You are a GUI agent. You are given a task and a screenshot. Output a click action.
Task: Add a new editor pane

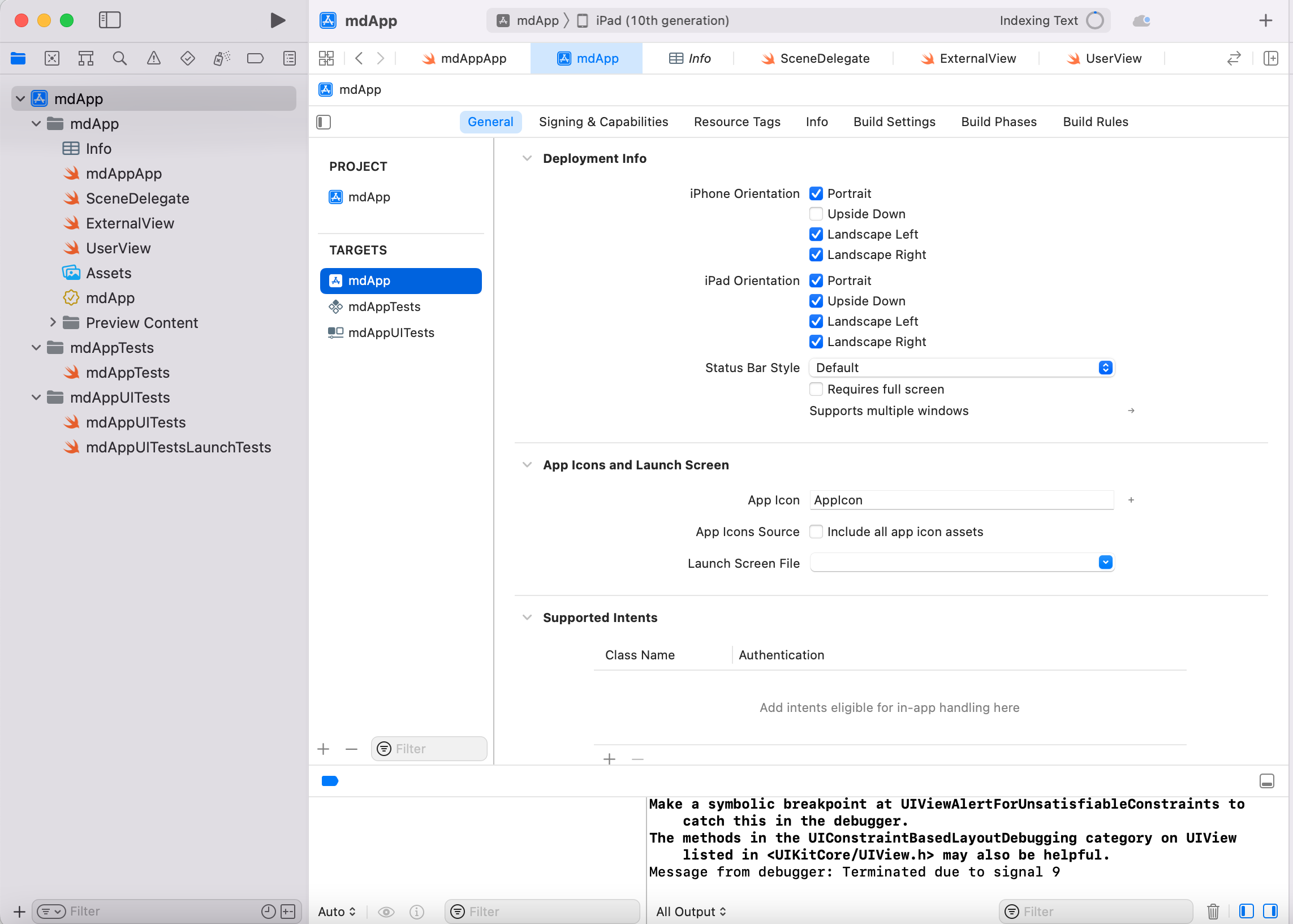click(x=1271, y=58)
